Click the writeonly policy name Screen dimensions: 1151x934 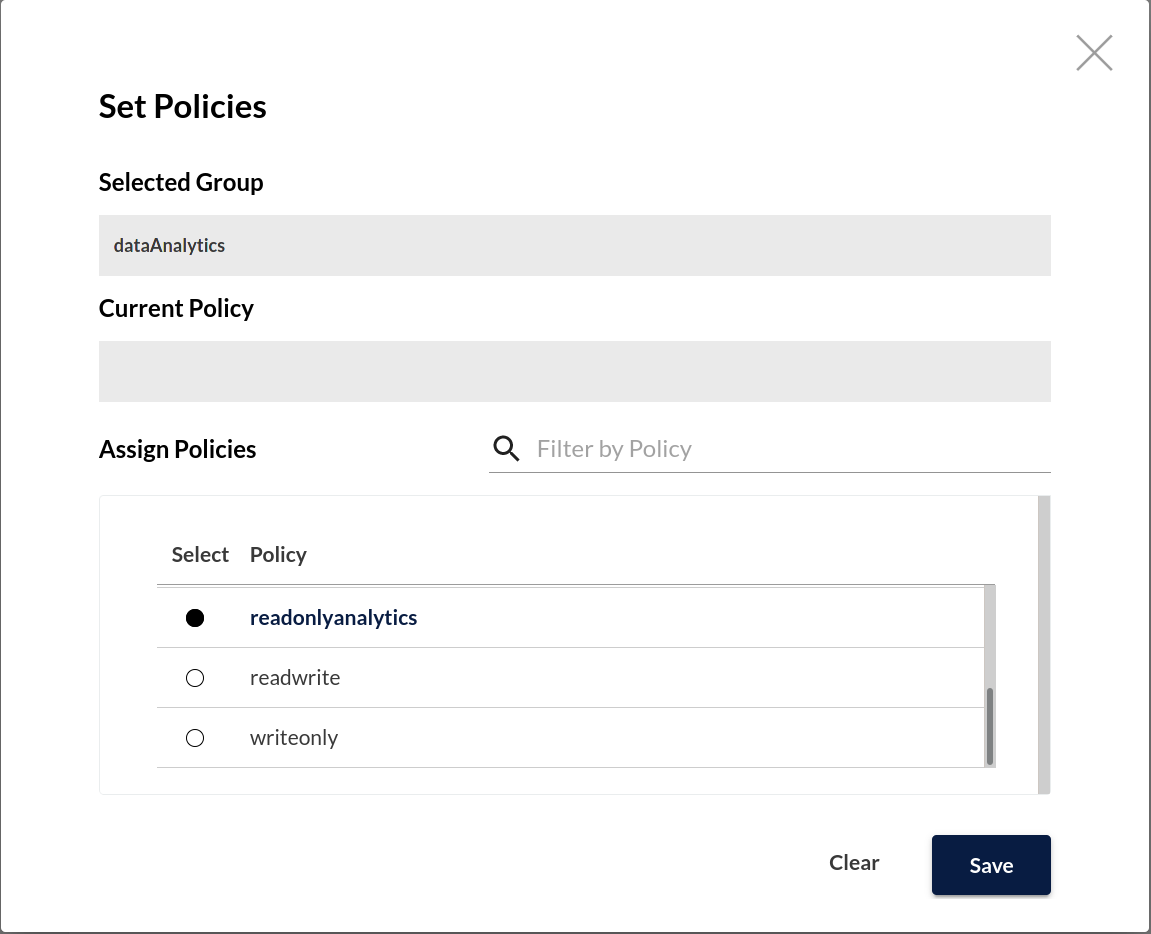(293, 737)
